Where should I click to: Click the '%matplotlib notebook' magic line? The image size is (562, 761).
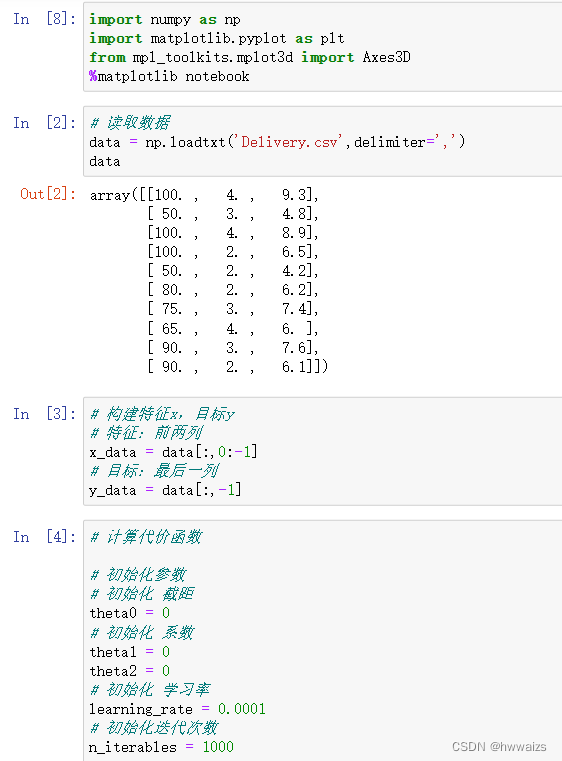coord(169,76)
